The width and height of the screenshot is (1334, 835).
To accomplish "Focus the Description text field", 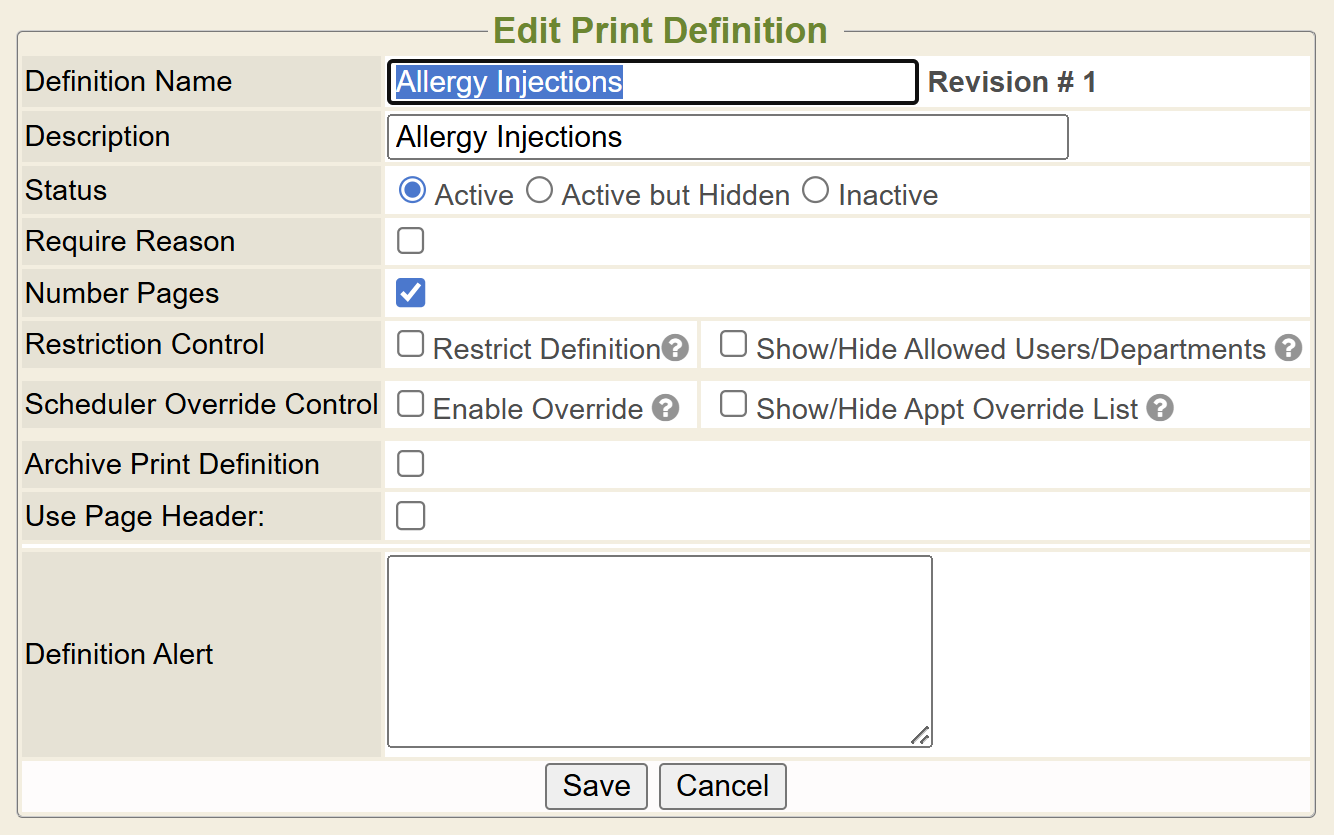I will pyautogui.click(x=727, y=137).
